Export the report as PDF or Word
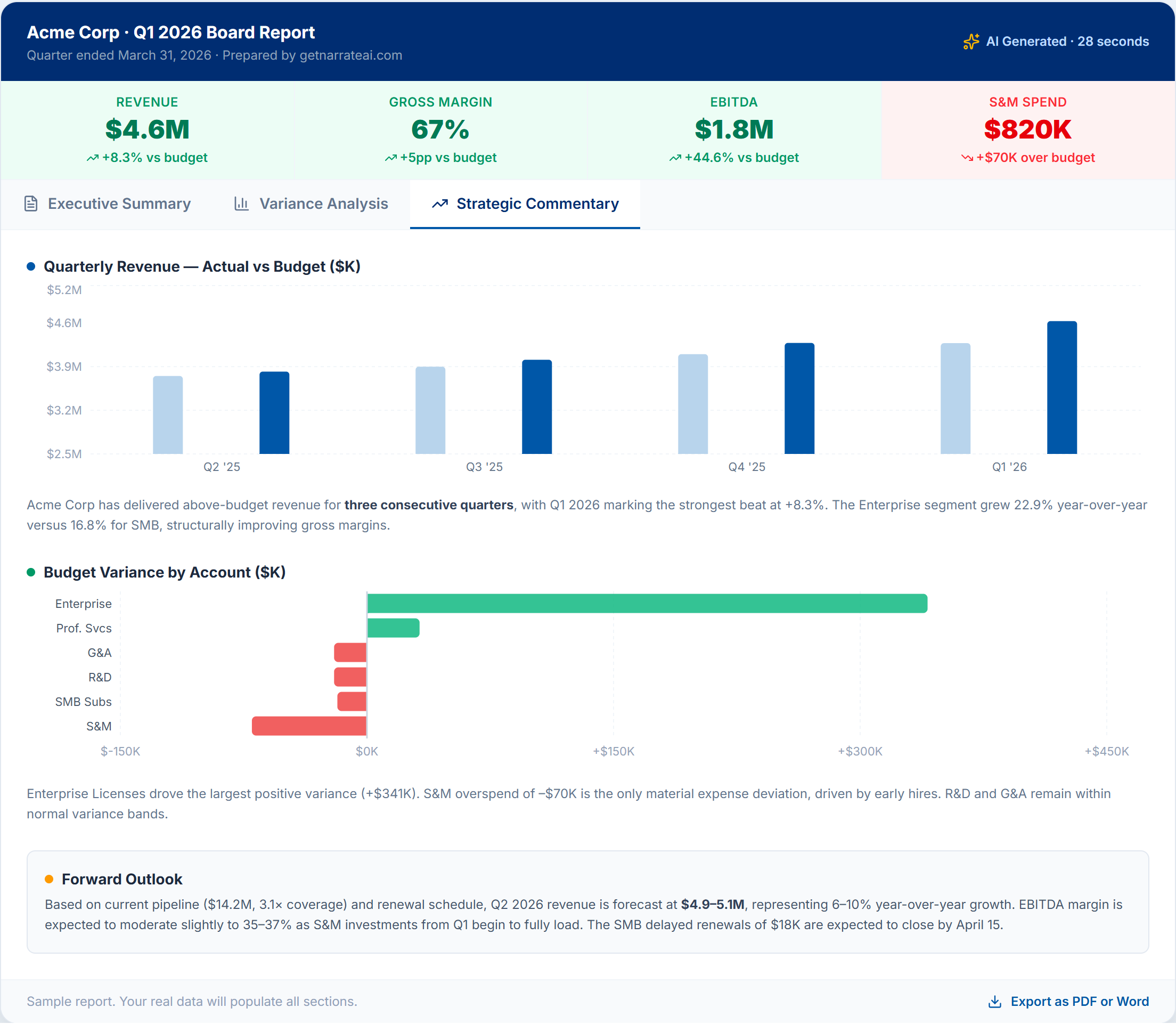The width and height of the screenshot is (1176, 1024). [x=1068, y=1002]
